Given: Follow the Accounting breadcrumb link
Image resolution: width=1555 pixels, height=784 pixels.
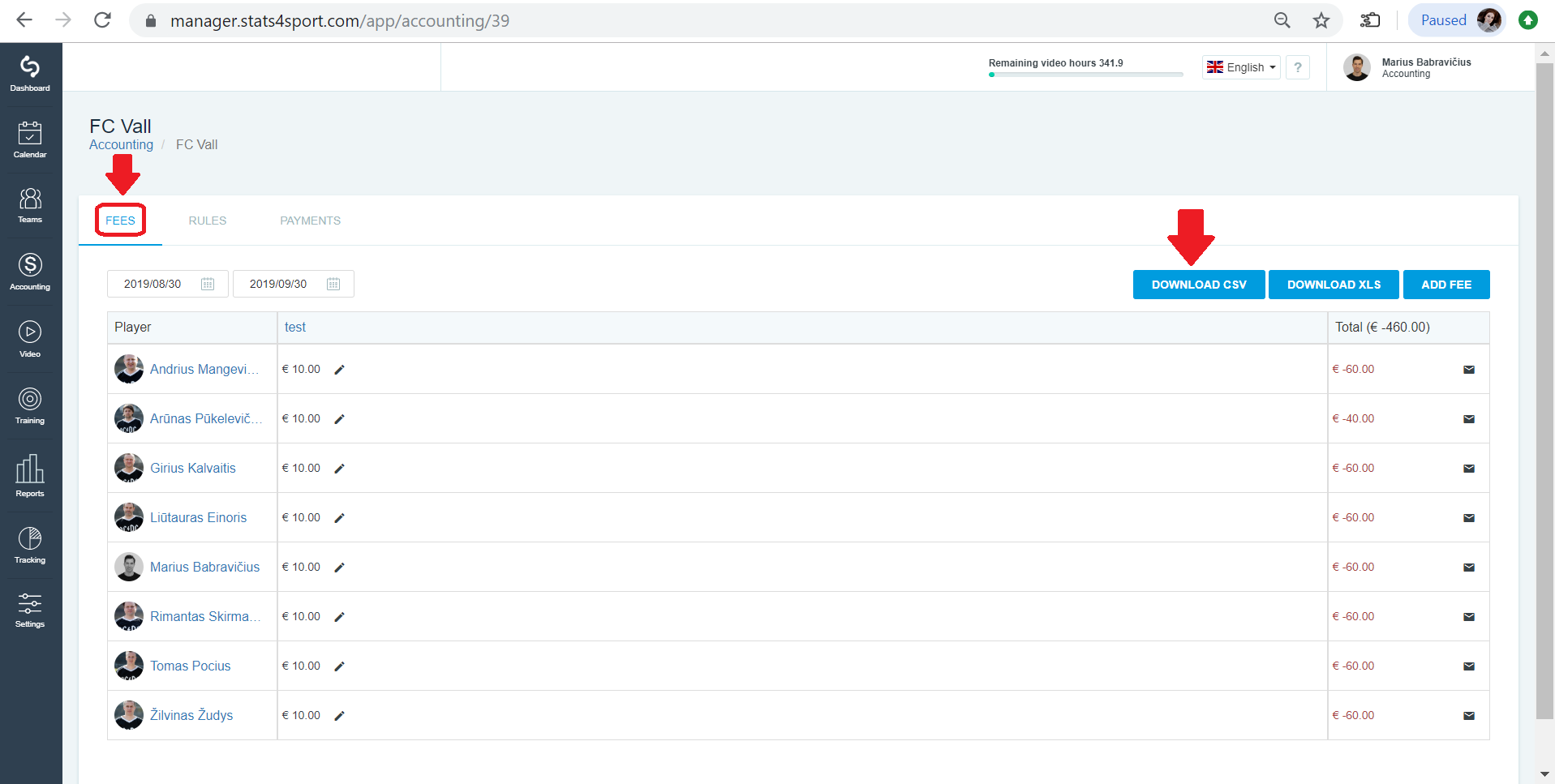Looking at the screenshot, I should 121,144.
